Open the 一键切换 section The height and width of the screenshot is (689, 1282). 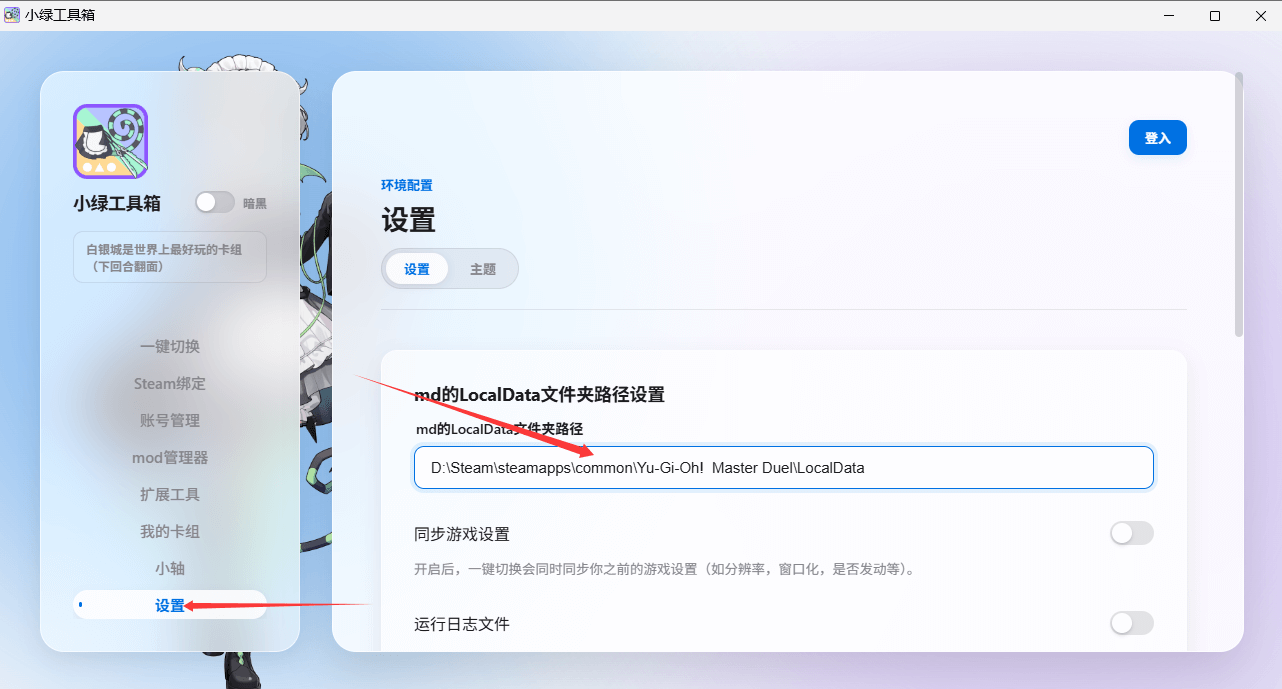click(x=169, y=346)
